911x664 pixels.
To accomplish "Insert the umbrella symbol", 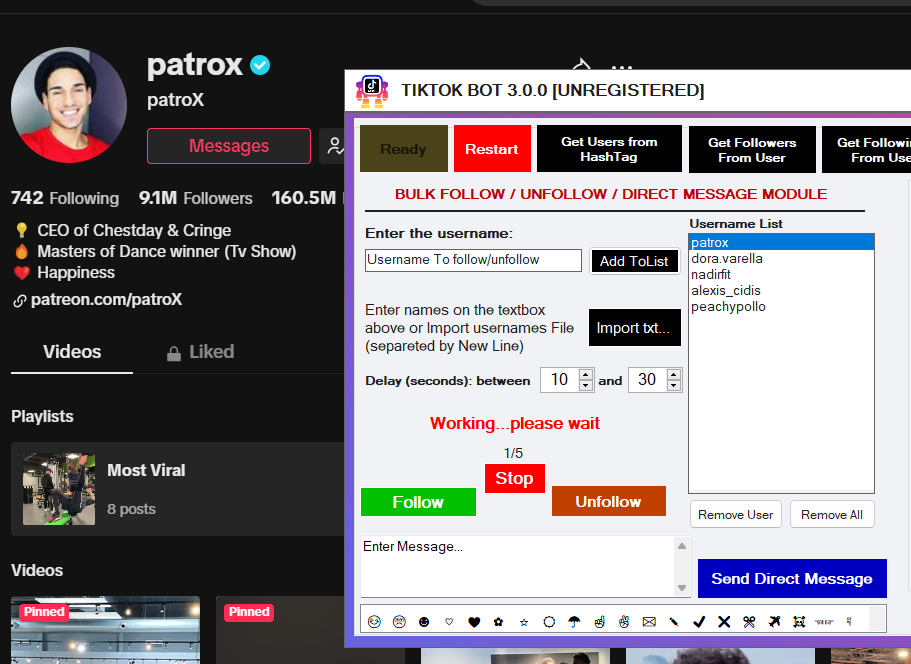I will [x=574, y=622].
